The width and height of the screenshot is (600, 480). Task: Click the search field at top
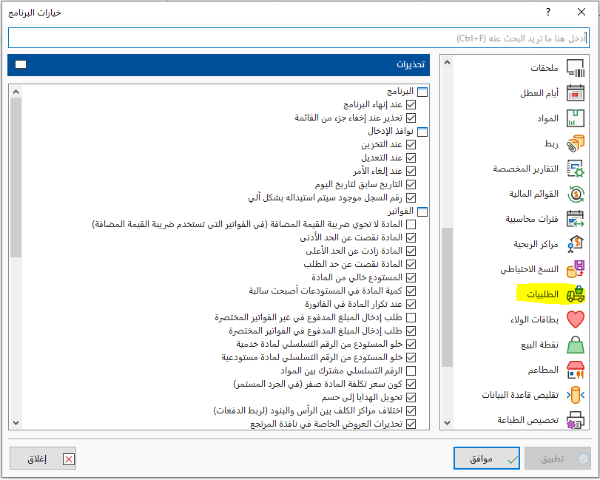[298, 37]
